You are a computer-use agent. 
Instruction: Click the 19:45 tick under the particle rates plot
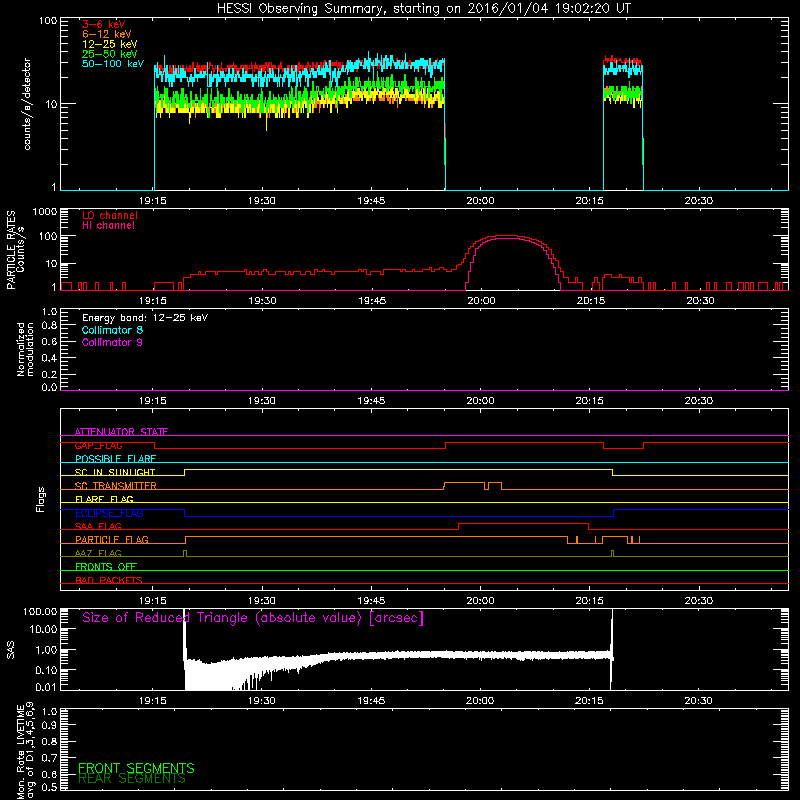pos(372,301)
